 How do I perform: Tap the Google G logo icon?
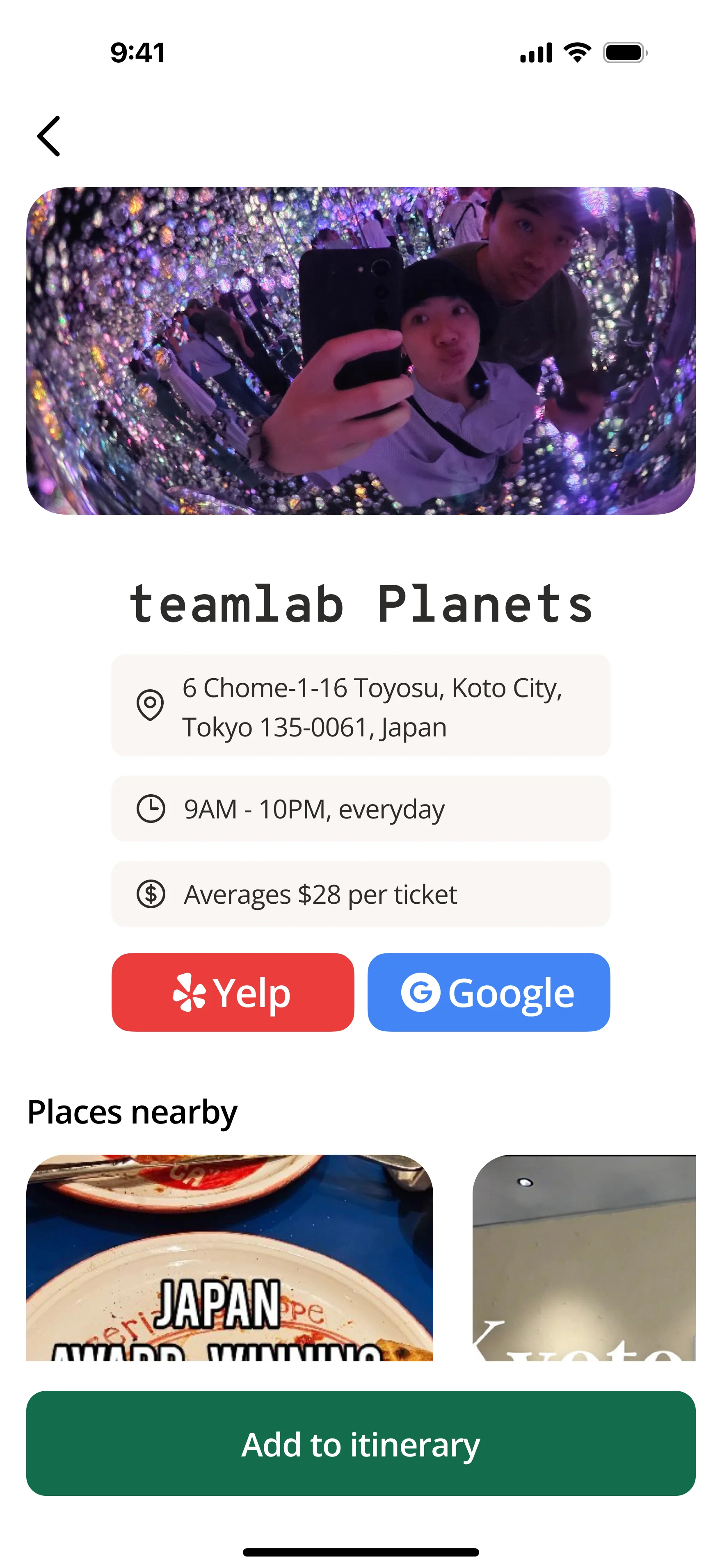(x=420, y=992)
